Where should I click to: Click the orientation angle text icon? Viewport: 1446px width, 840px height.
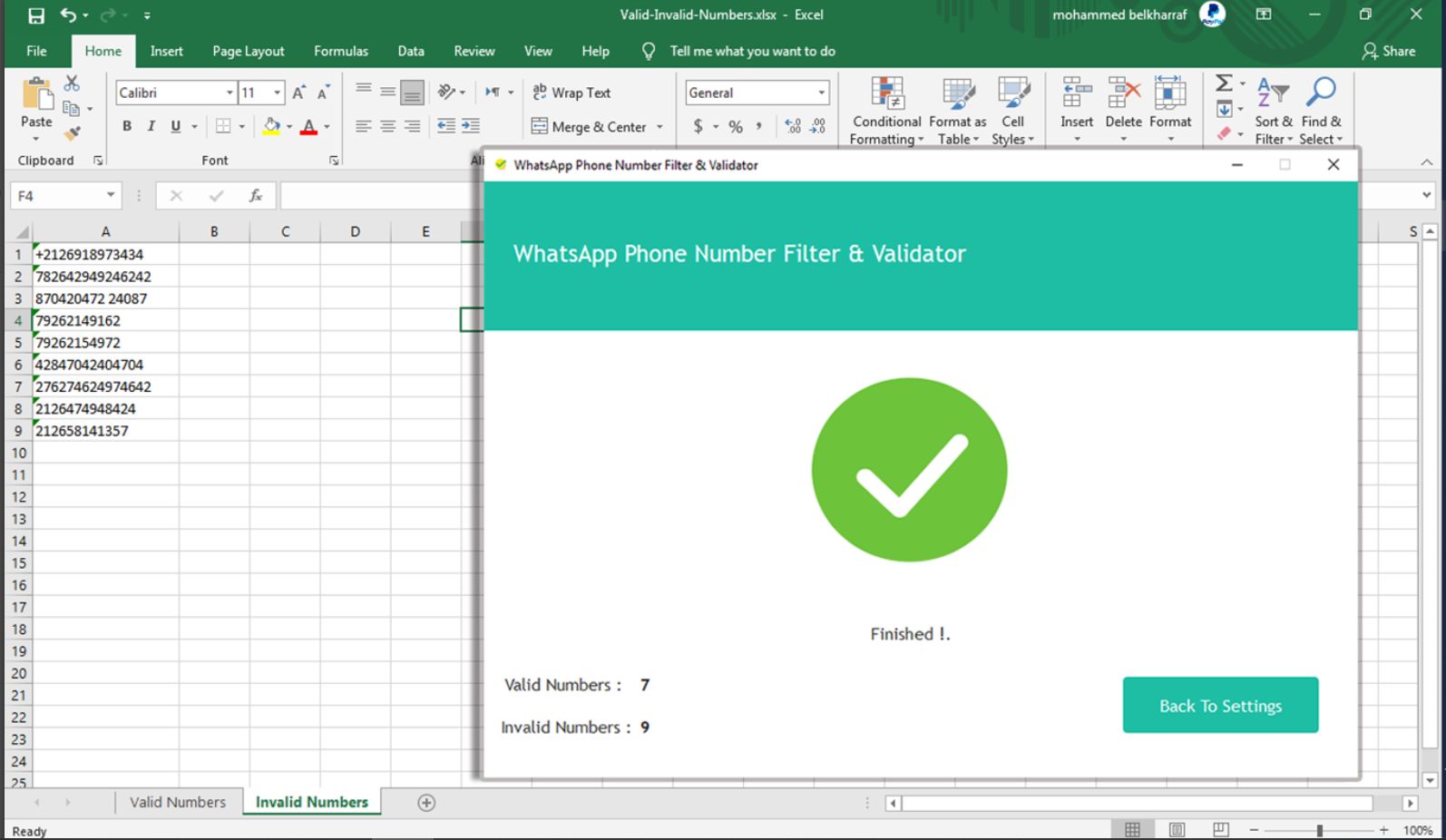click(446, 92)
